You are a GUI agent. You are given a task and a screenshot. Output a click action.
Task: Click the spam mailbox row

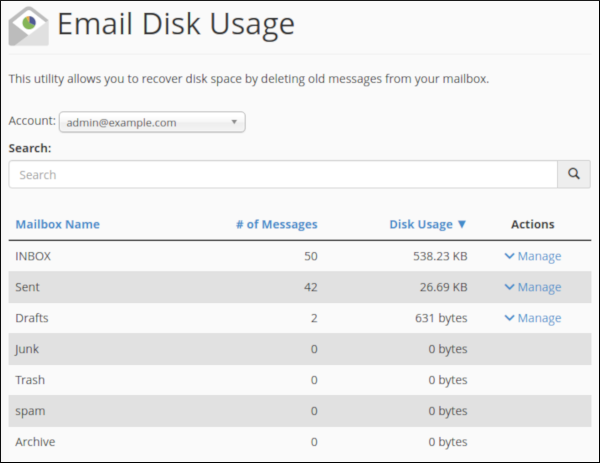tap(30, 411)
